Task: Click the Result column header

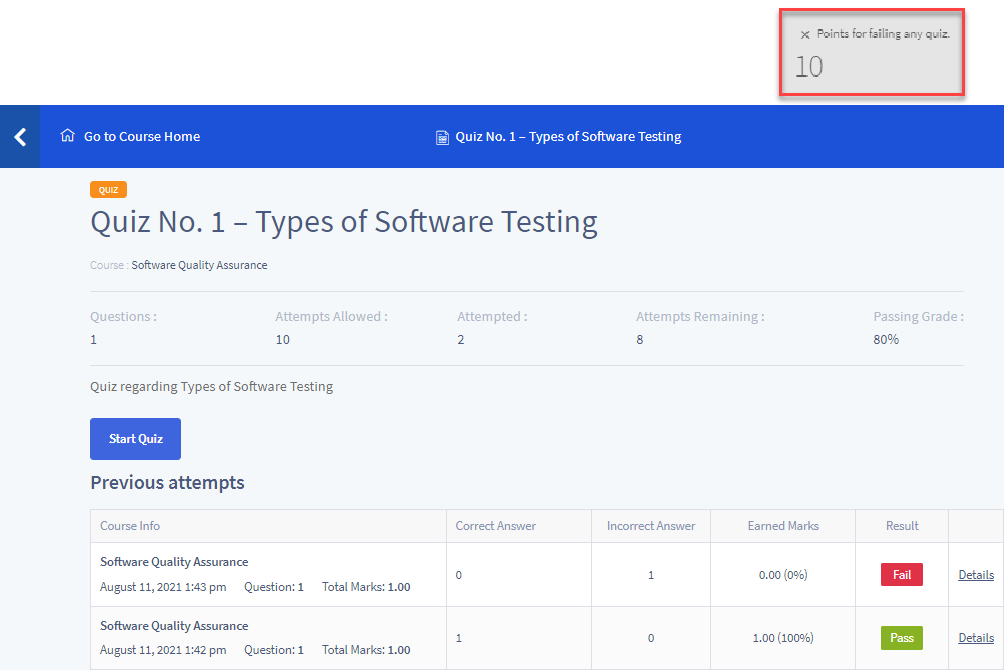Action: (x=901, y=526)
